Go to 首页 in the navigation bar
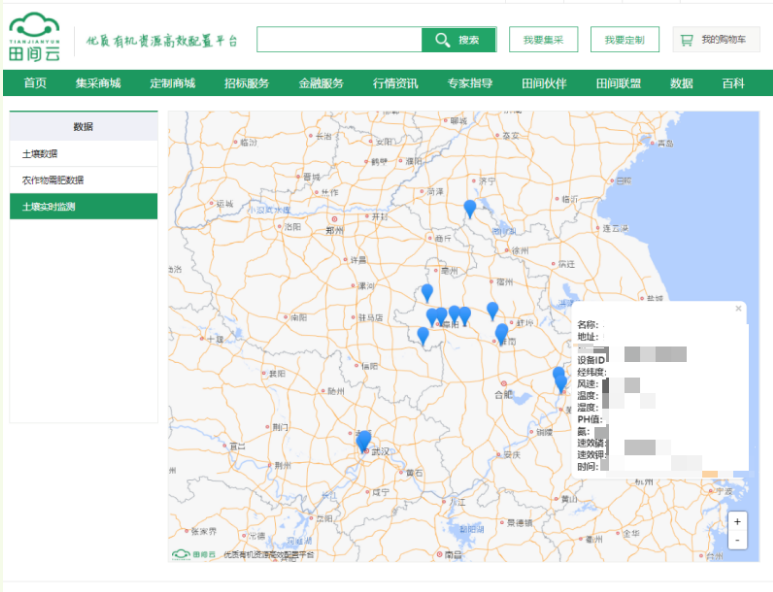The width and height of the screenshot is (773, 592). tap(35, 83)
